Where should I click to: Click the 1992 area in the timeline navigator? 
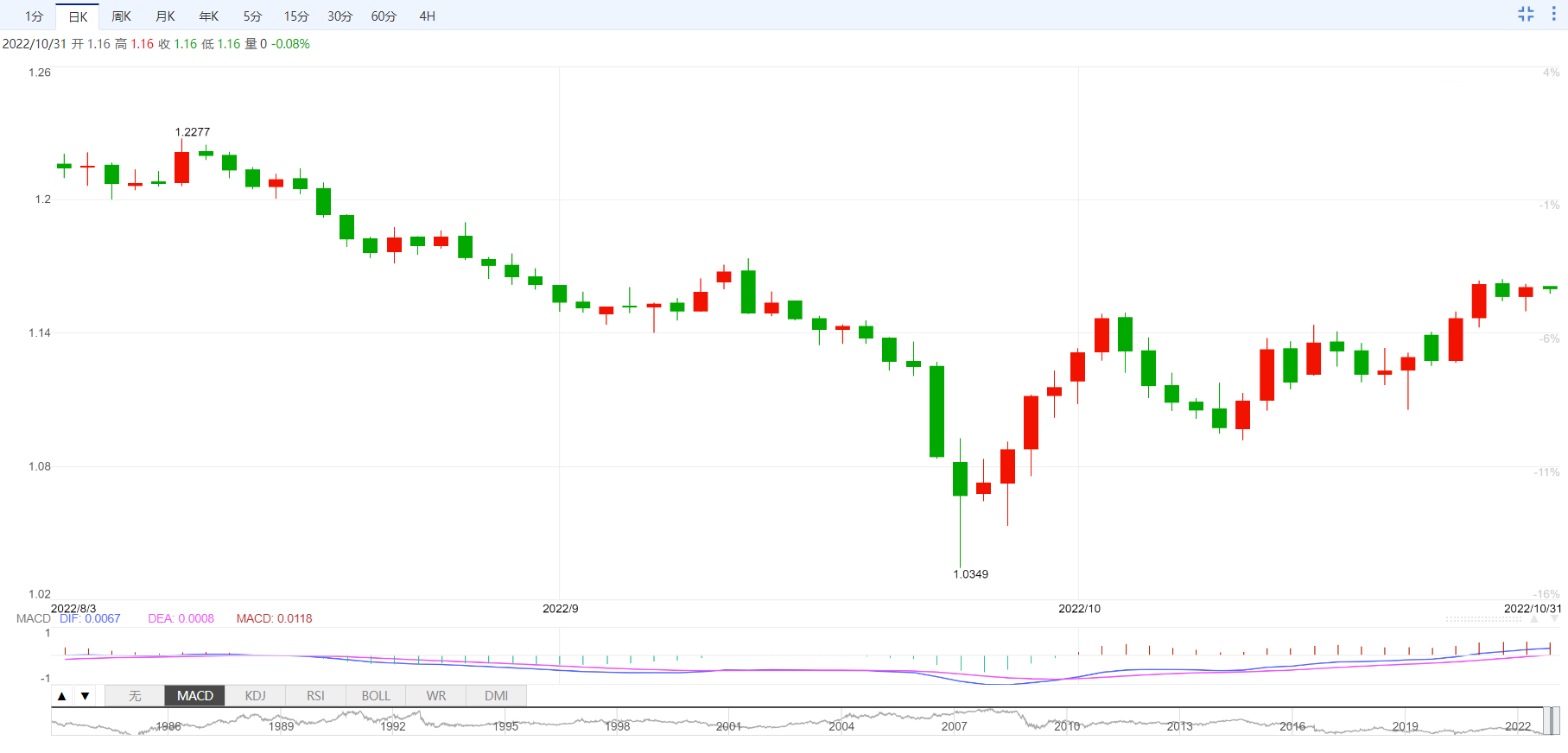coord(393,726)
